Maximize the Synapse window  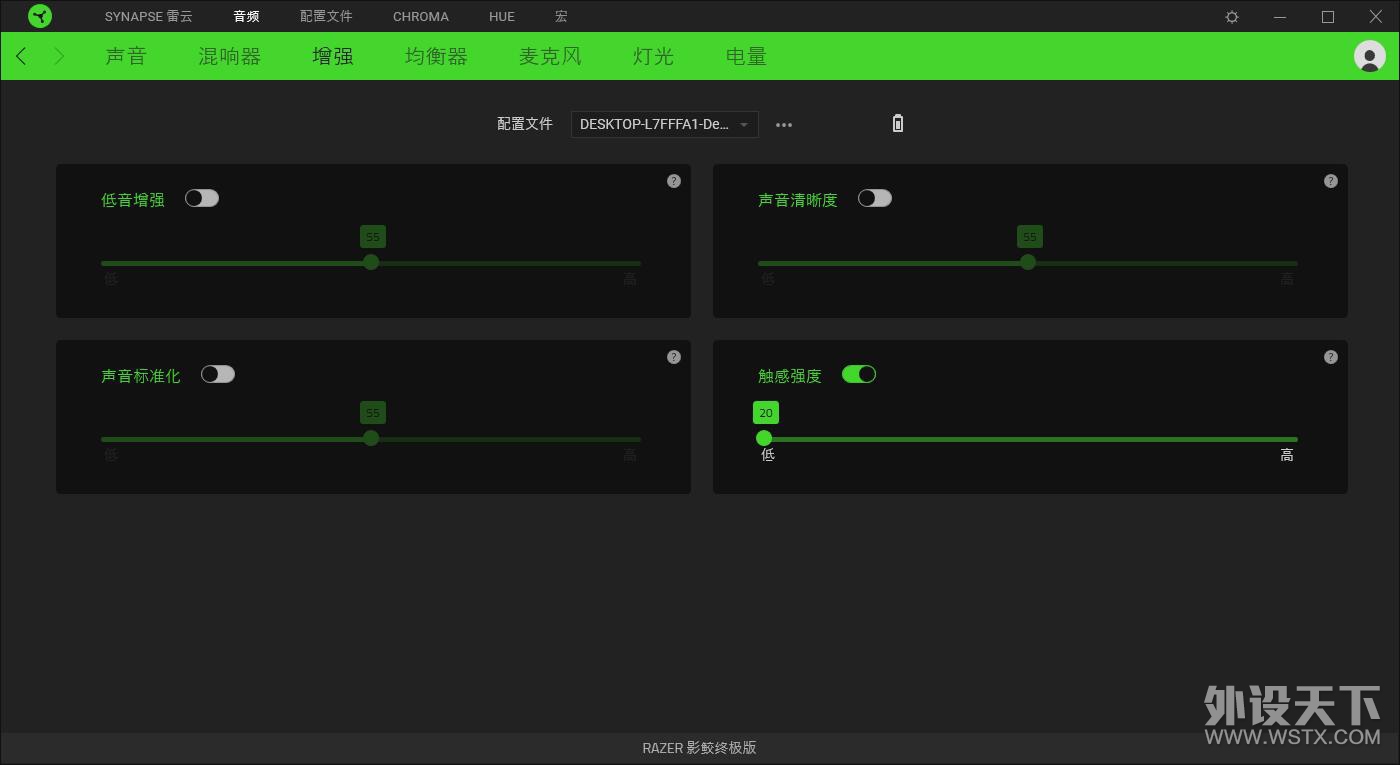(x=1328, y=17)
